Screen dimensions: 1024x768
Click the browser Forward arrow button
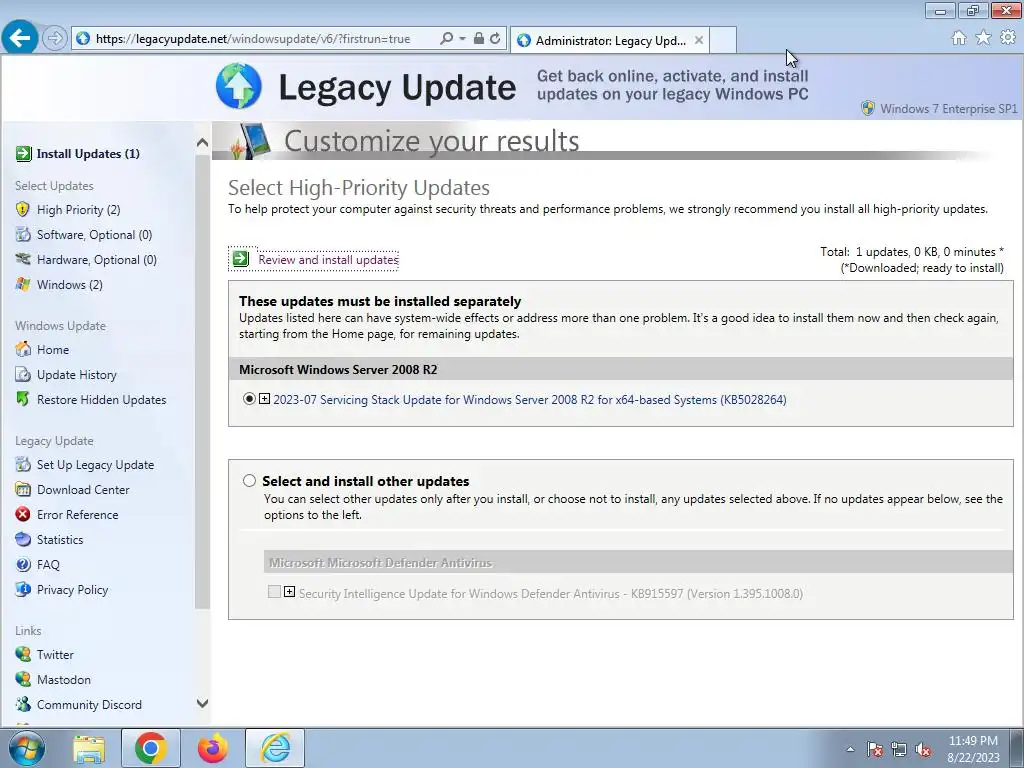(x=55, y=39)
